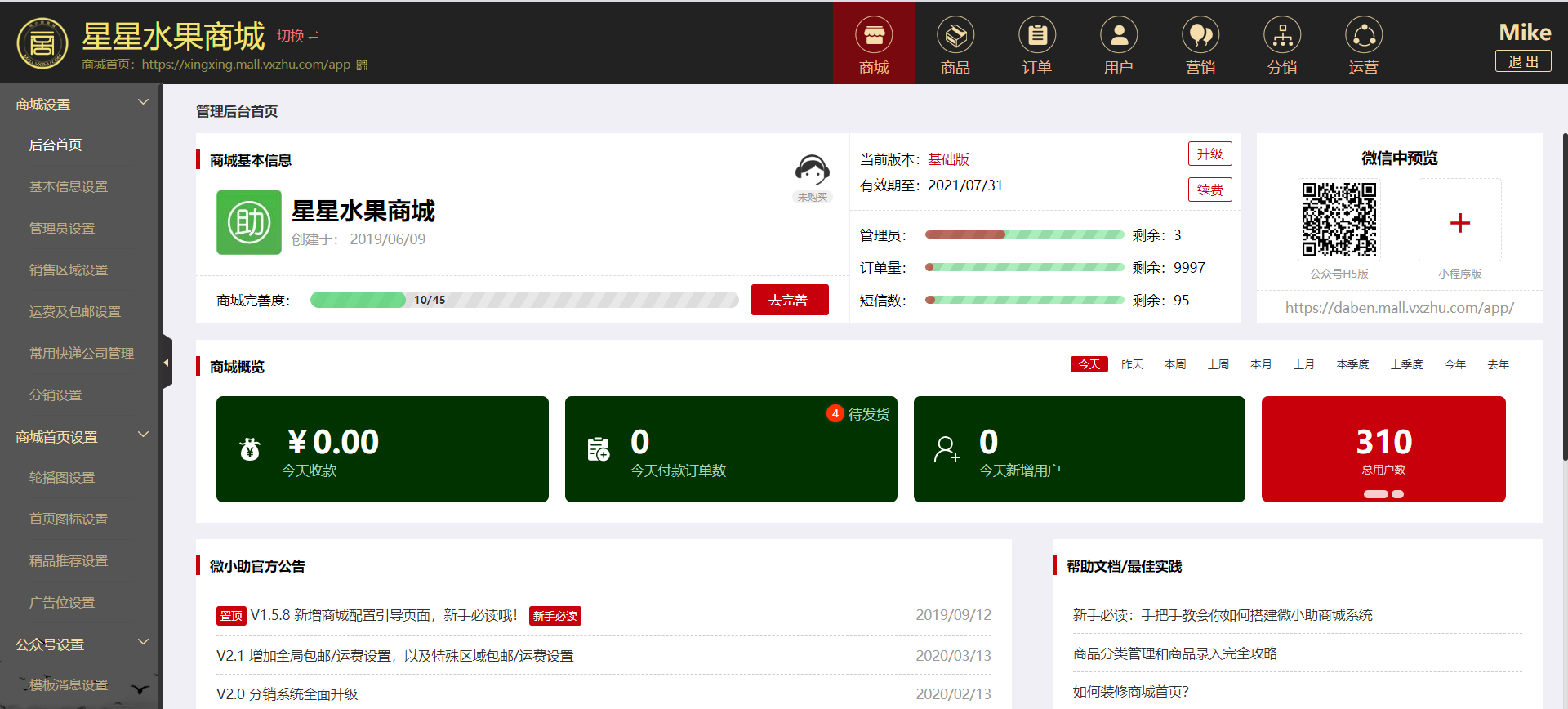Open the 订单 orders icon
This screenshot has width=1568, height=709.
coord(1036,37)
